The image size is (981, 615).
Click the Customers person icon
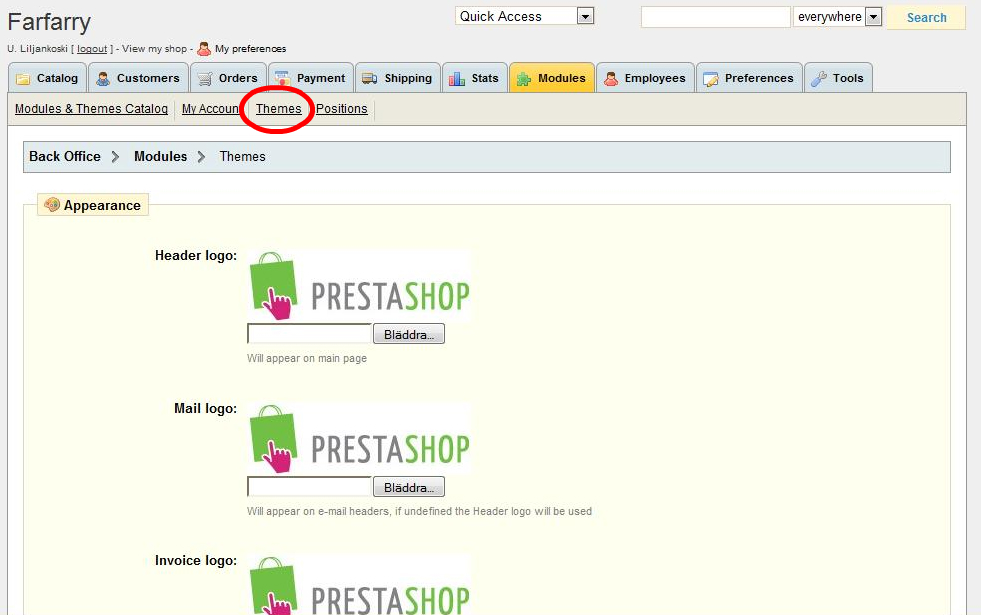pos(103,79)
